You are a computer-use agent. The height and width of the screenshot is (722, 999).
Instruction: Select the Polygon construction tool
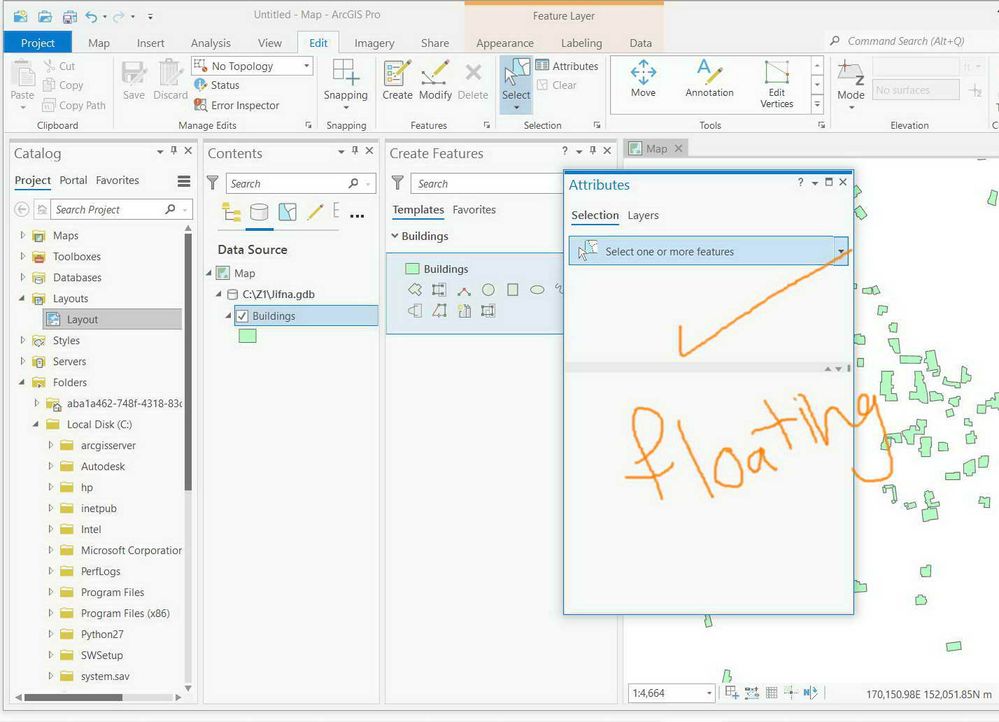pos(415,290)
